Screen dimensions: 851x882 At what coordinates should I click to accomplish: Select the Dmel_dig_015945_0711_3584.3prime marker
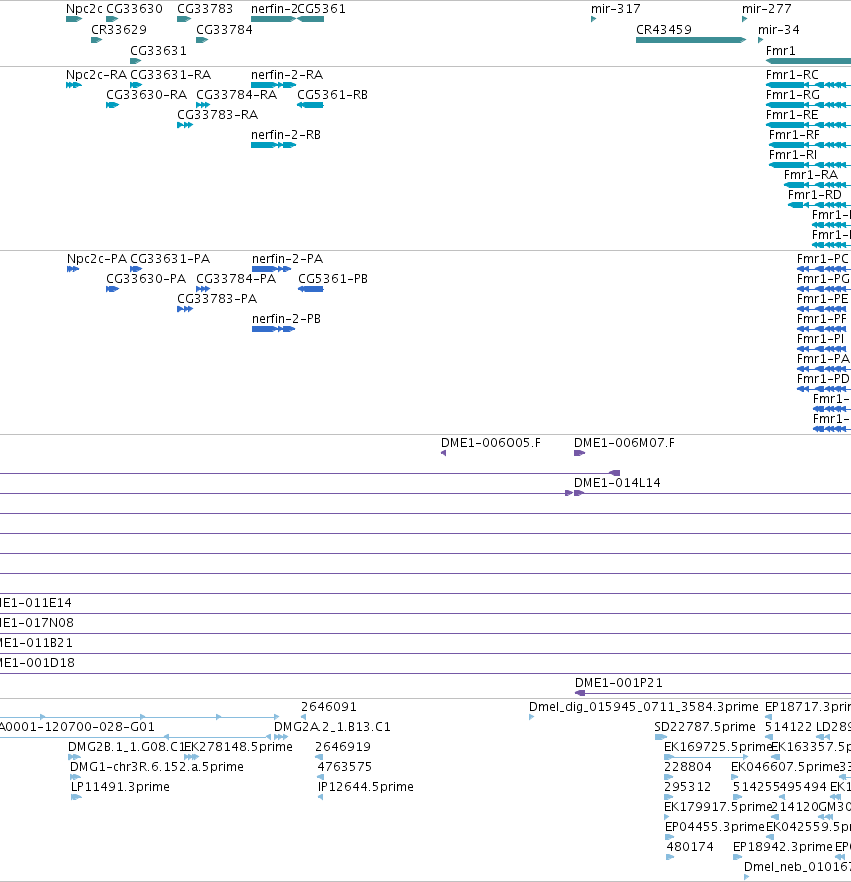tap(532, 717)
